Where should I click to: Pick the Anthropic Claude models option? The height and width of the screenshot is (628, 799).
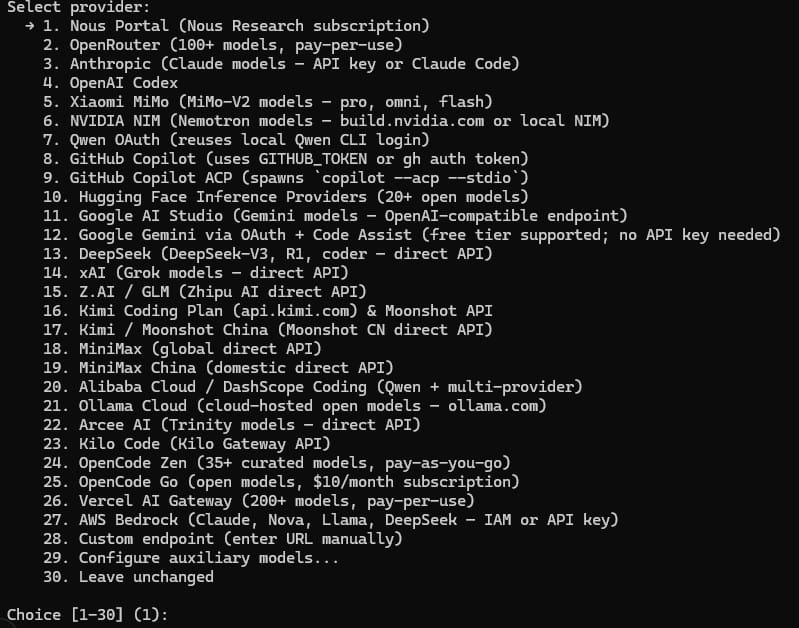(x=281, y=64)
